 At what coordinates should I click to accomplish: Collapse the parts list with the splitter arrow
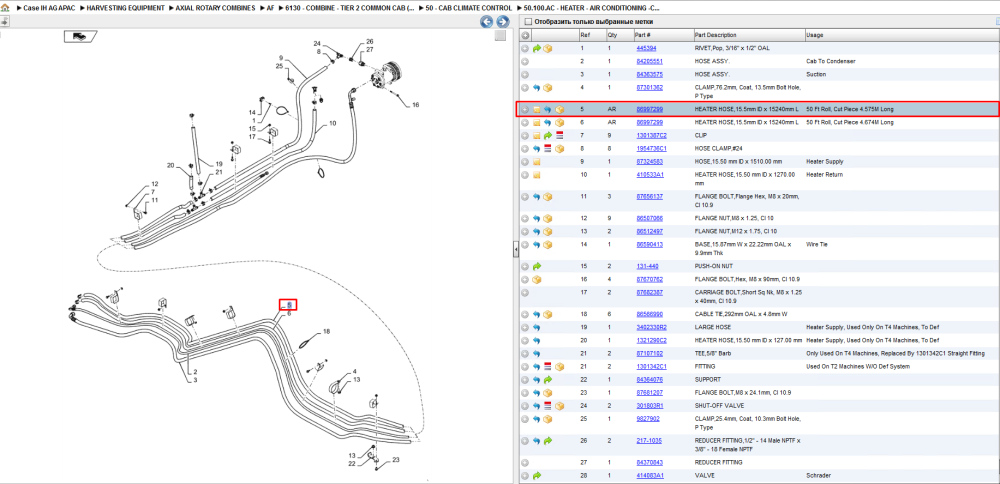pos(515,250)
